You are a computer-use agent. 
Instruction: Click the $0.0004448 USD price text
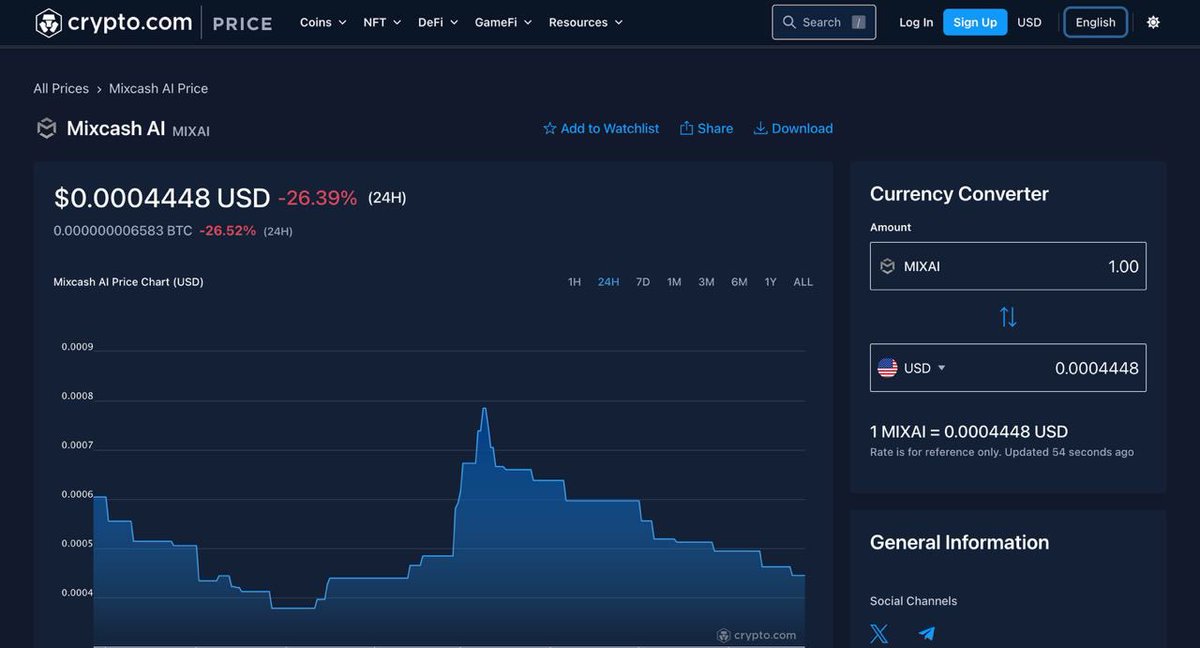pyautogui.click(x=162, y=198)
